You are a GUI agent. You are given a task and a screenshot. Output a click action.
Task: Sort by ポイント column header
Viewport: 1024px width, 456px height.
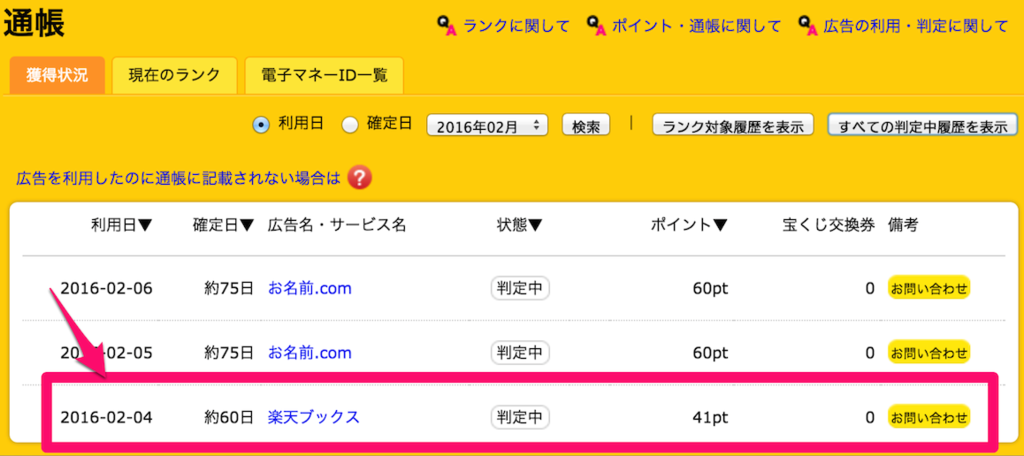pyautogui.click(x=690, y=225)
